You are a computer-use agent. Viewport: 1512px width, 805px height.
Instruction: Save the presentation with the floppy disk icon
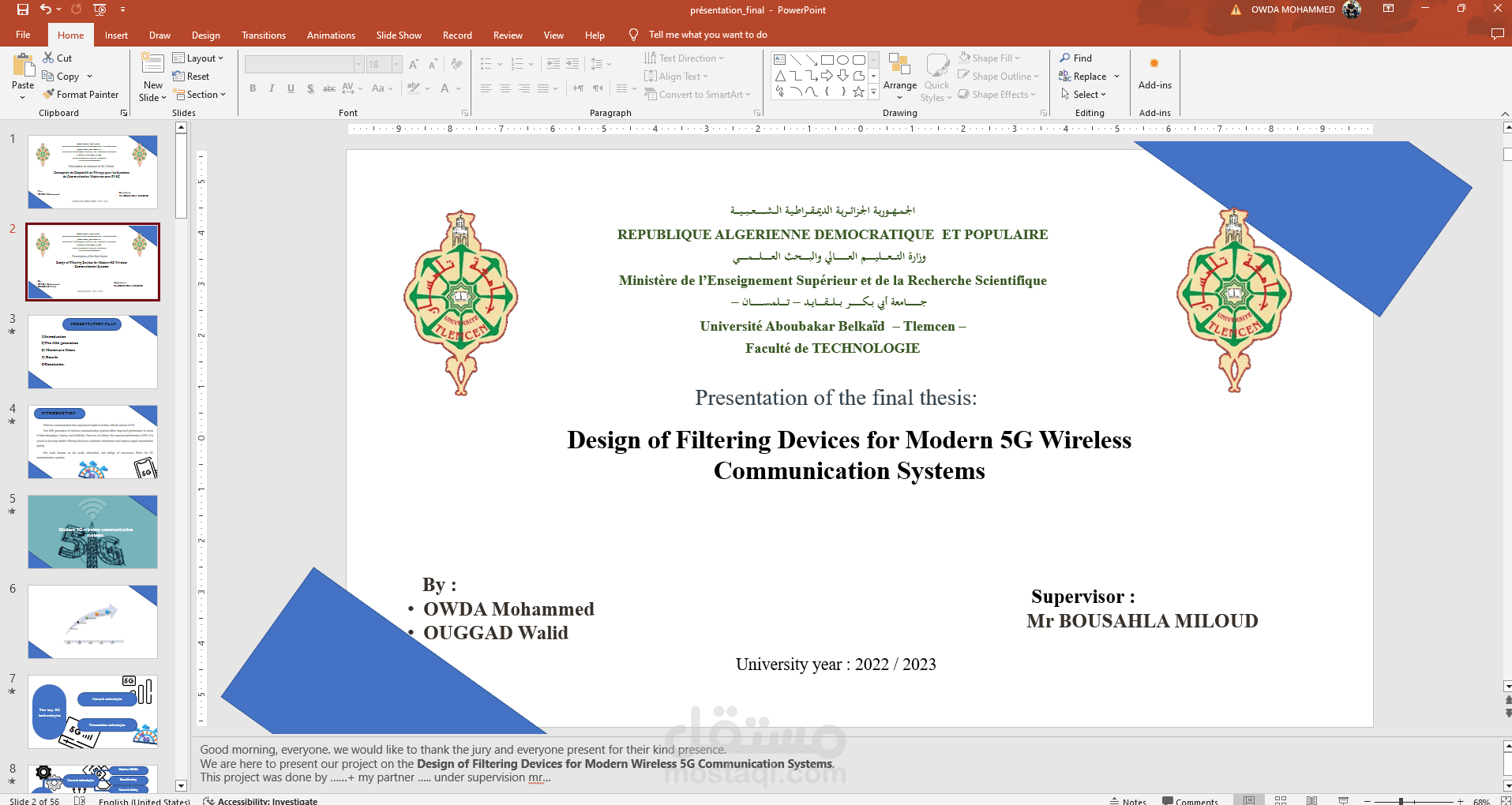pos(23,9)
